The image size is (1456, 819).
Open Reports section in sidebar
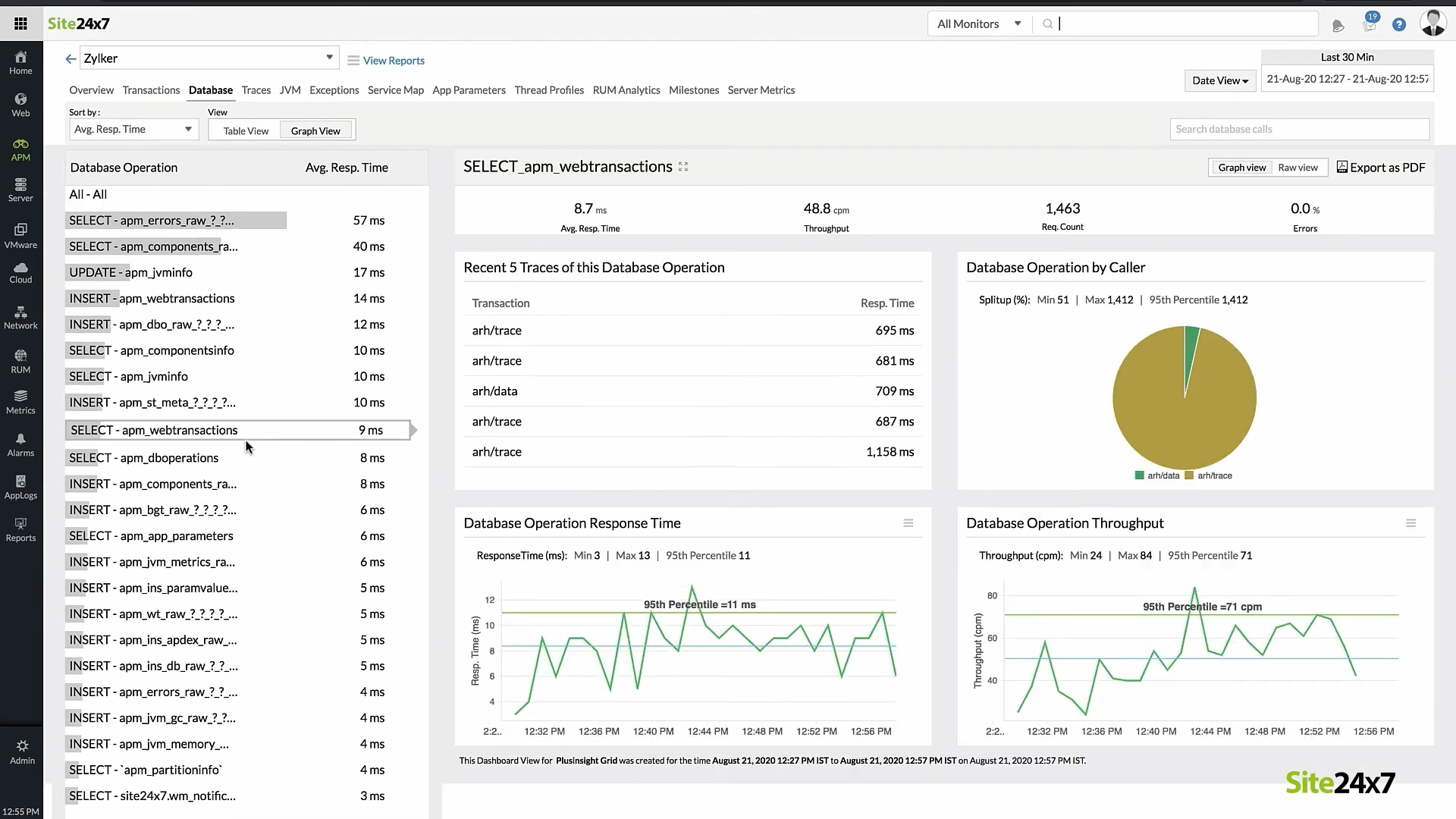coord(20,530)
